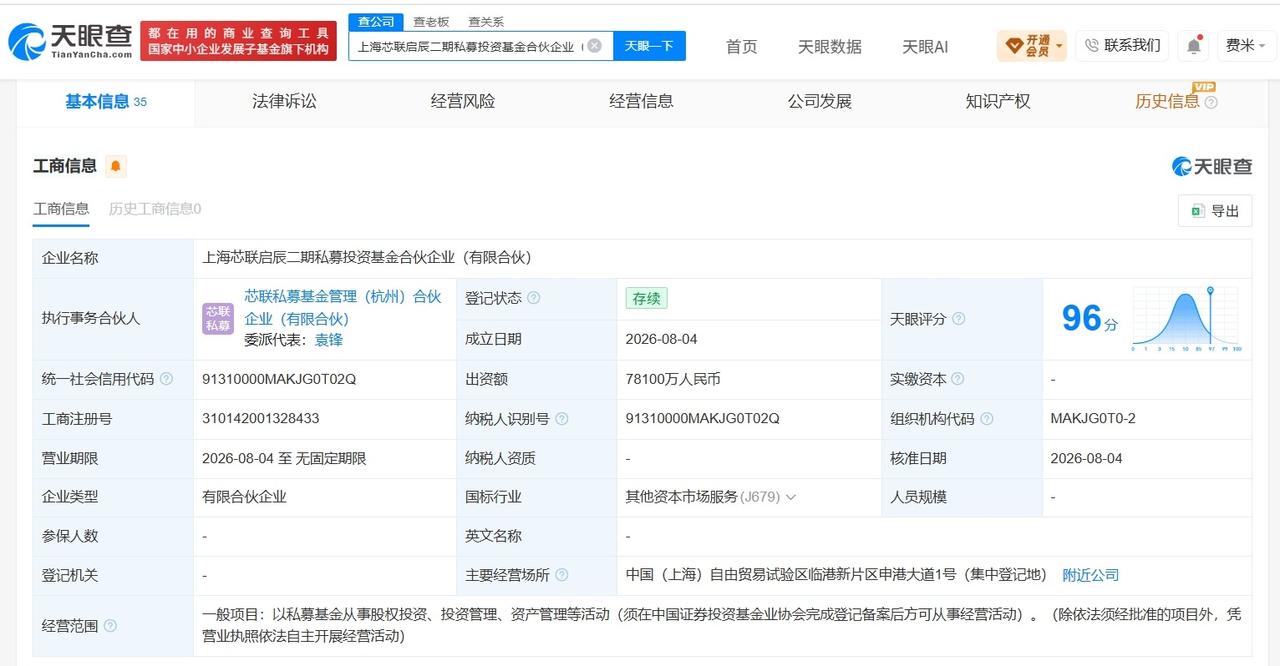Click 78100万人民币 capital value
Screen dimensions: 1280x666
673,379
